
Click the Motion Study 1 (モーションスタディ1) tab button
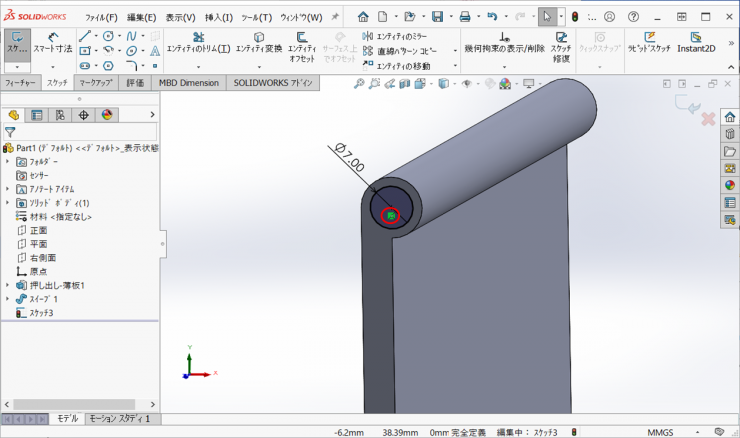(x=119, y=419)
